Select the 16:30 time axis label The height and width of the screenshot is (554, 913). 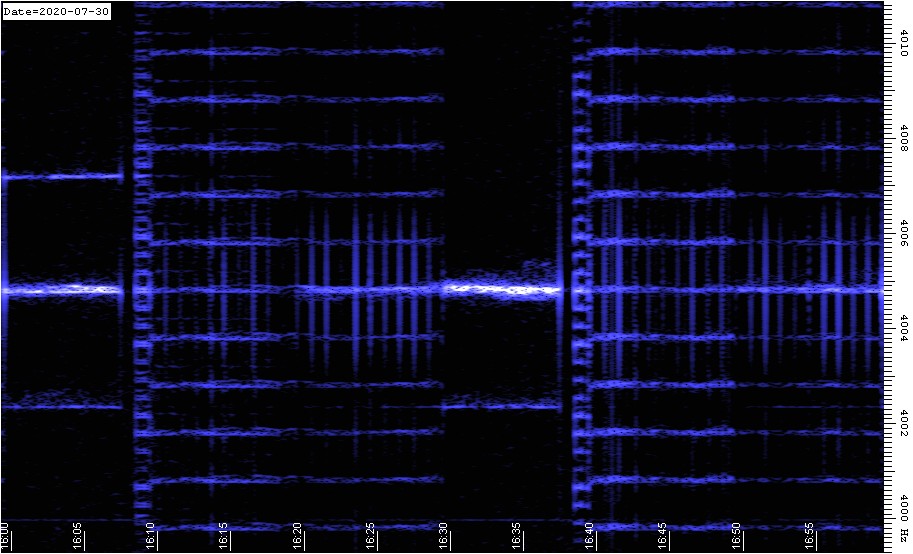coord(444,536)
